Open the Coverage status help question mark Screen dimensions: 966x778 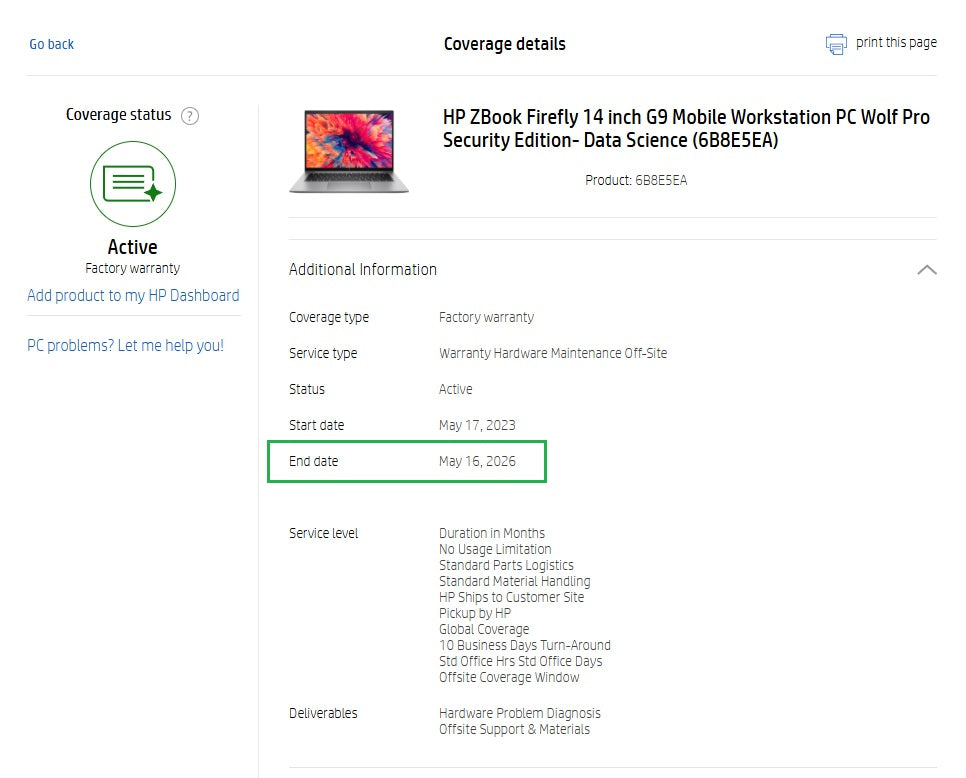point(190,116)
